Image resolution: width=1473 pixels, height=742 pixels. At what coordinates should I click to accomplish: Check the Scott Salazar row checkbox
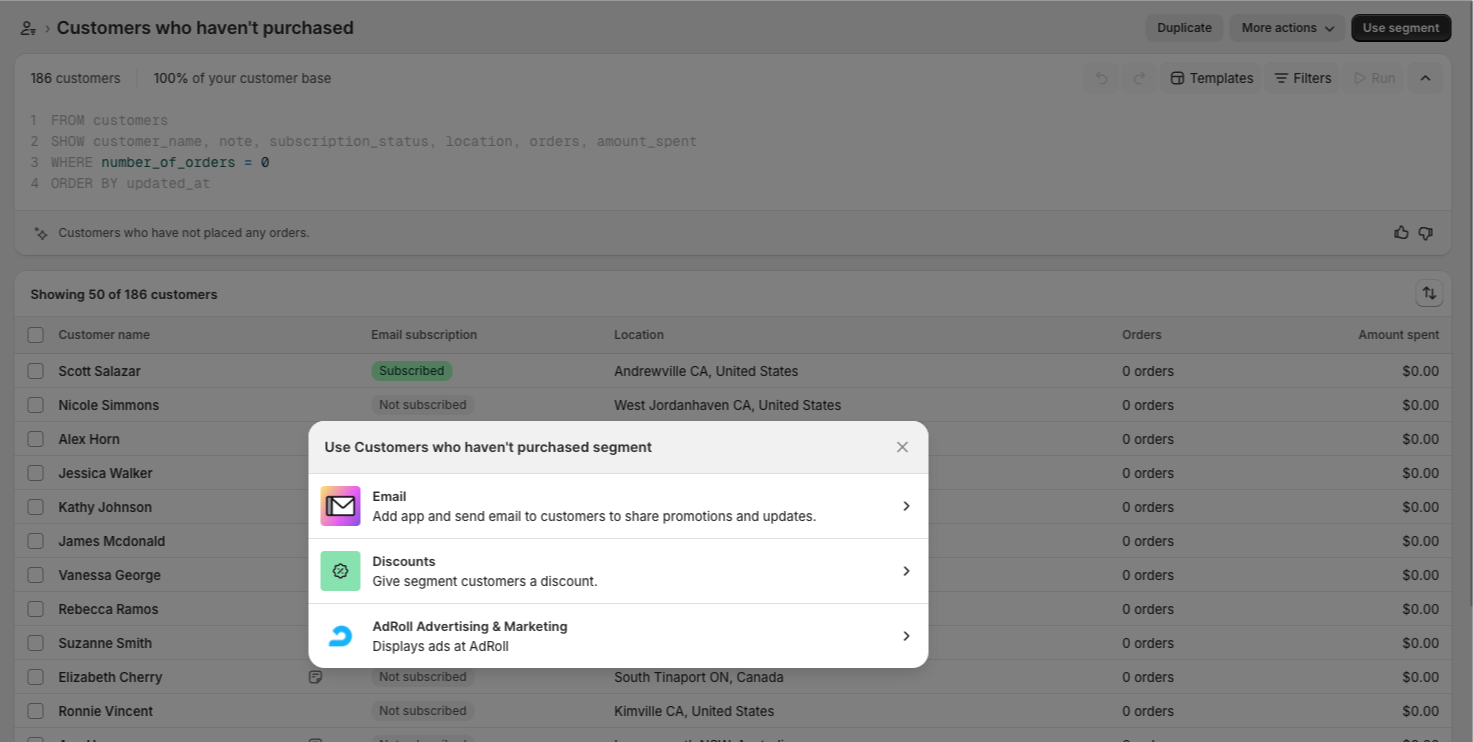coord(36,371)
